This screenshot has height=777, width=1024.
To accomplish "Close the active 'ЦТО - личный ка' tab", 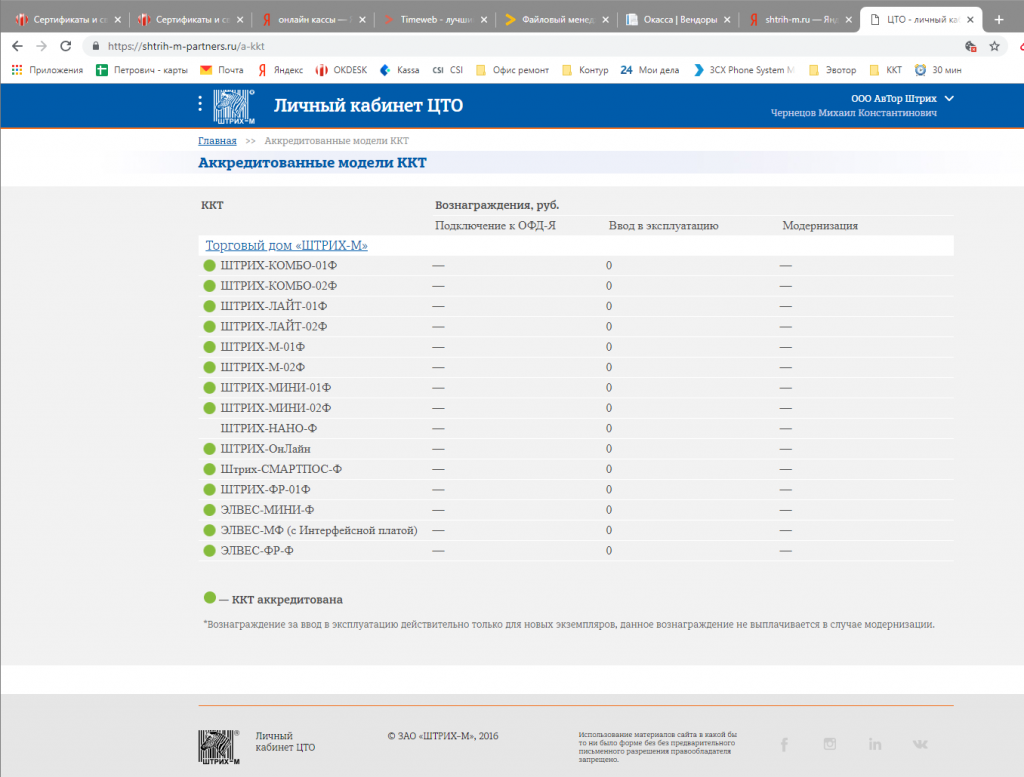I will (x=970, y=20).
